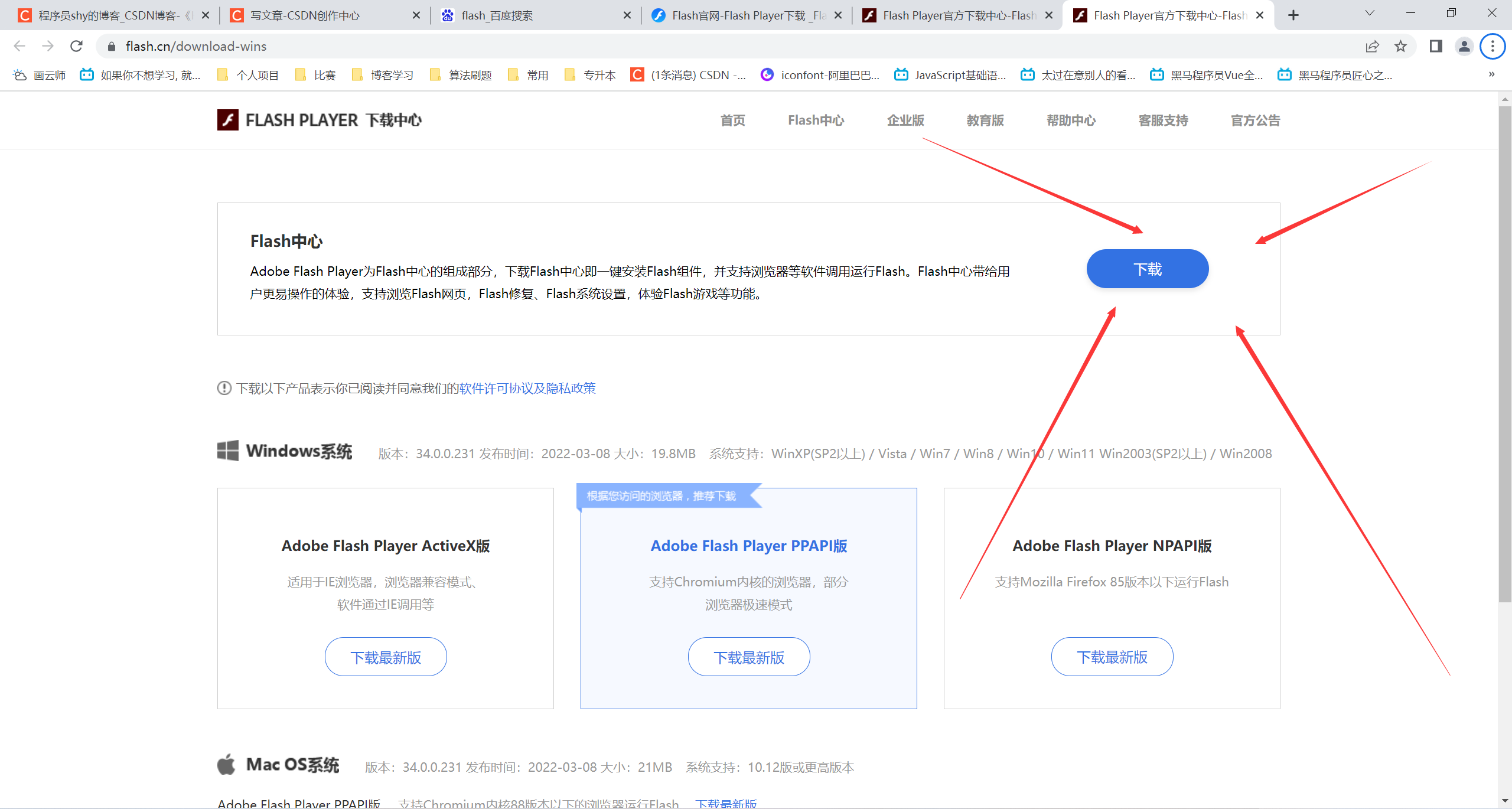Open the 算法刷题 bookmark folder
The image size is (1512, 809).
[461, 75]
